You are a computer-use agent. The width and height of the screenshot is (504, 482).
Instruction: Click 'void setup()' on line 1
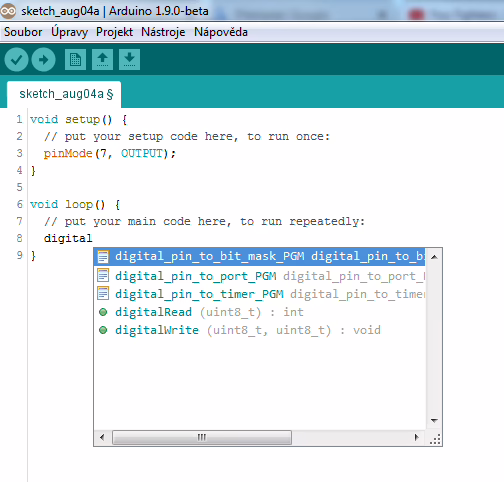pyautogui.click(x=71, y=119)
